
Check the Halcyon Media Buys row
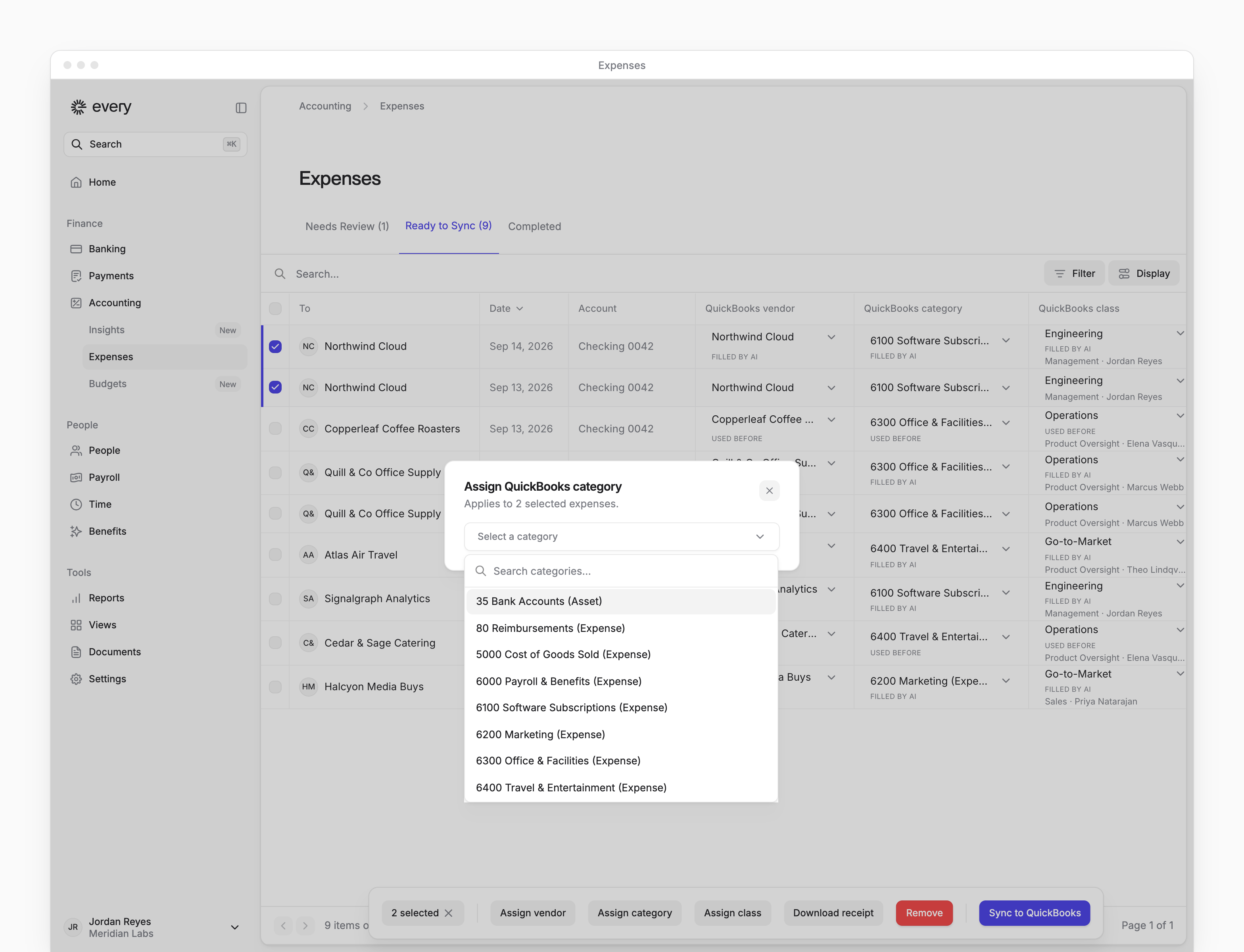coord(275,687)
